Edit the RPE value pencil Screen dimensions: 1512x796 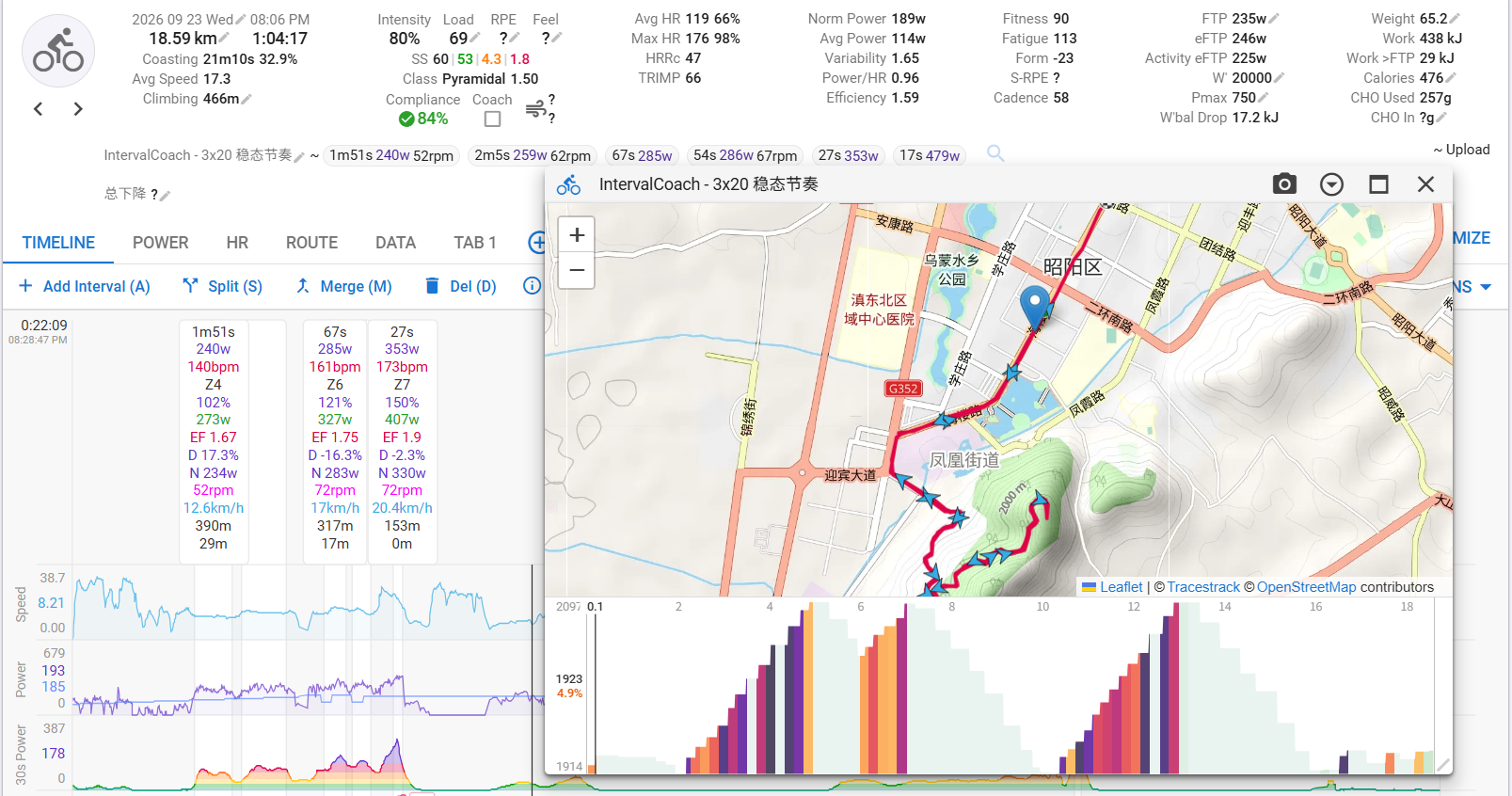[515, 39]
